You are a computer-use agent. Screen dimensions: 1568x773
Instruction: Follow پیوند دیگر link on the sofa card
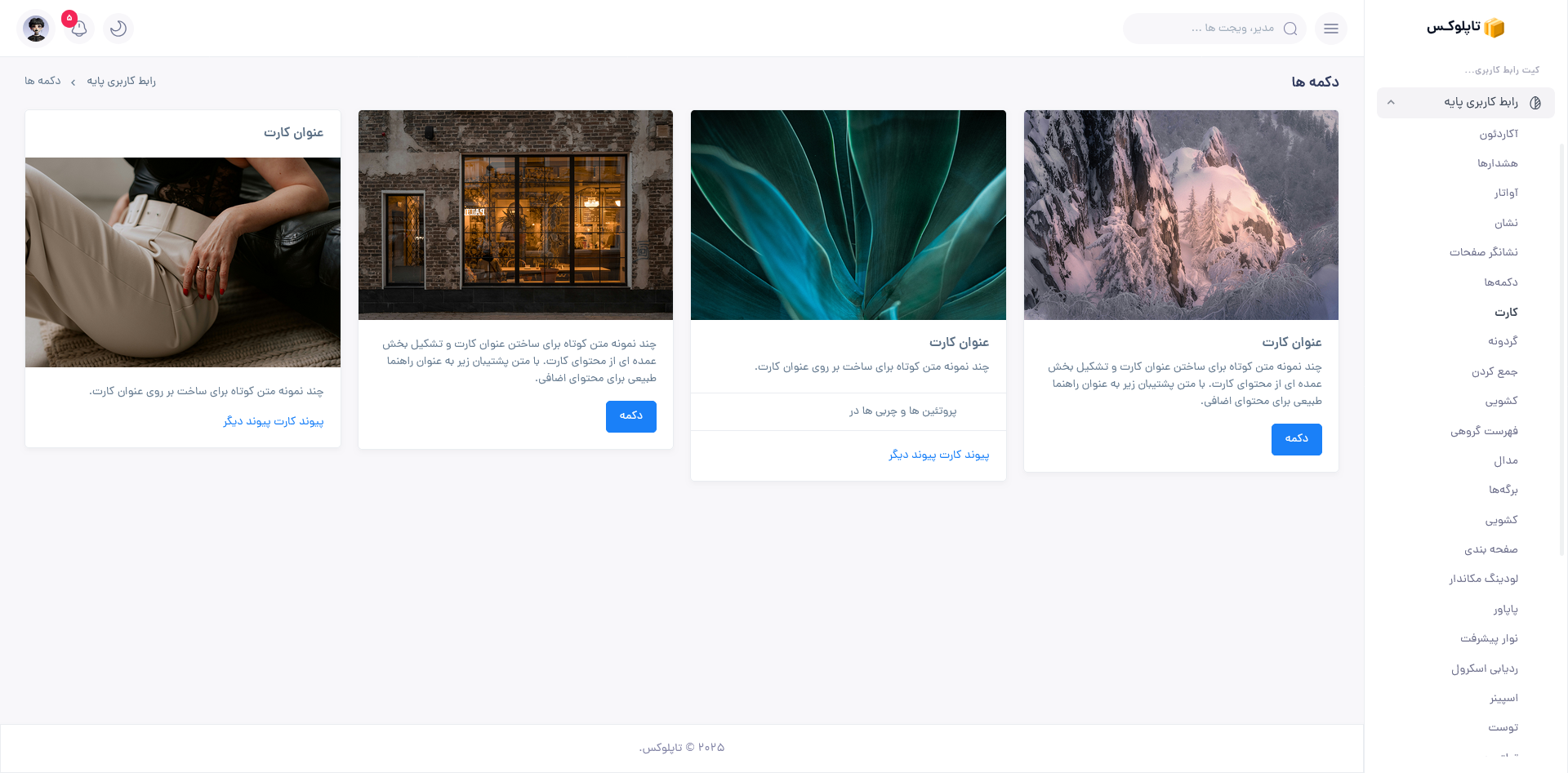pyautogui.click(x=247, y=422)
